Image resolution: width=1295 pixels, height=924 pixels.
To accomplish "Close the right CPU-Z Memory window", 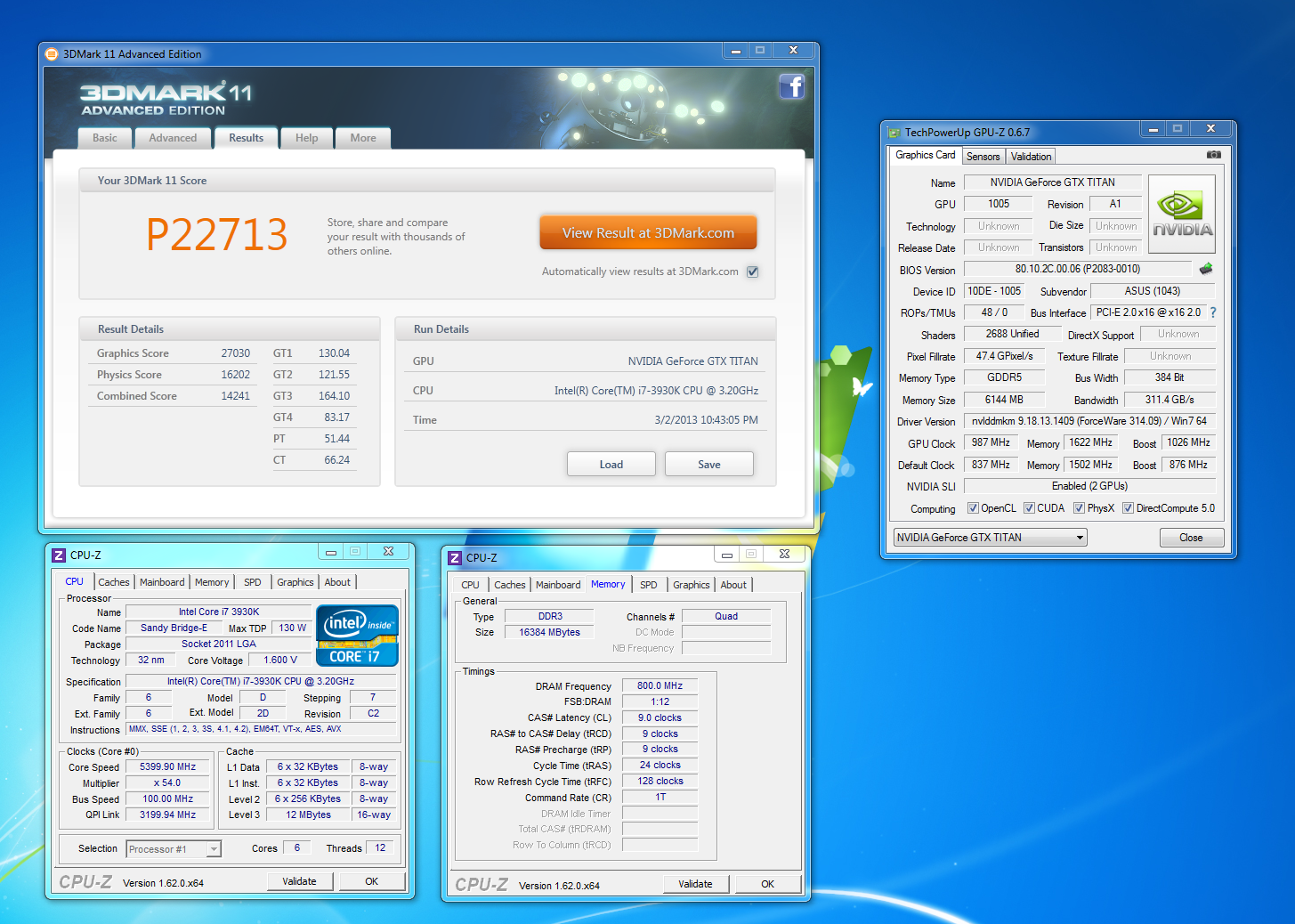I will pyautogui.click(x=784, y=555).
